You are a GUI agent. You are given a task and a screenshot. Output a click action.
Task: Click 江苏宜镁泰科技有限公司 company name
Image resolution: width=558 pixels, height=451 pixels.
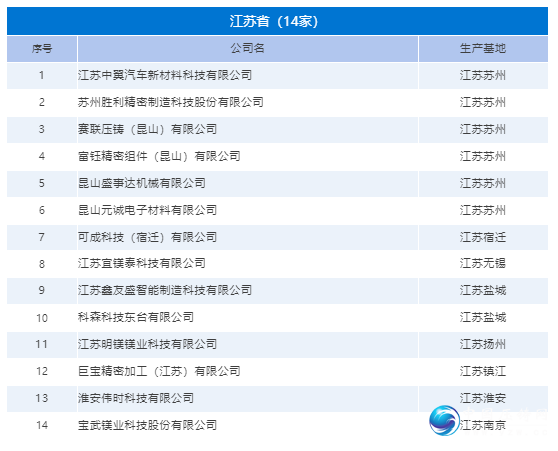tap(142, 263)
